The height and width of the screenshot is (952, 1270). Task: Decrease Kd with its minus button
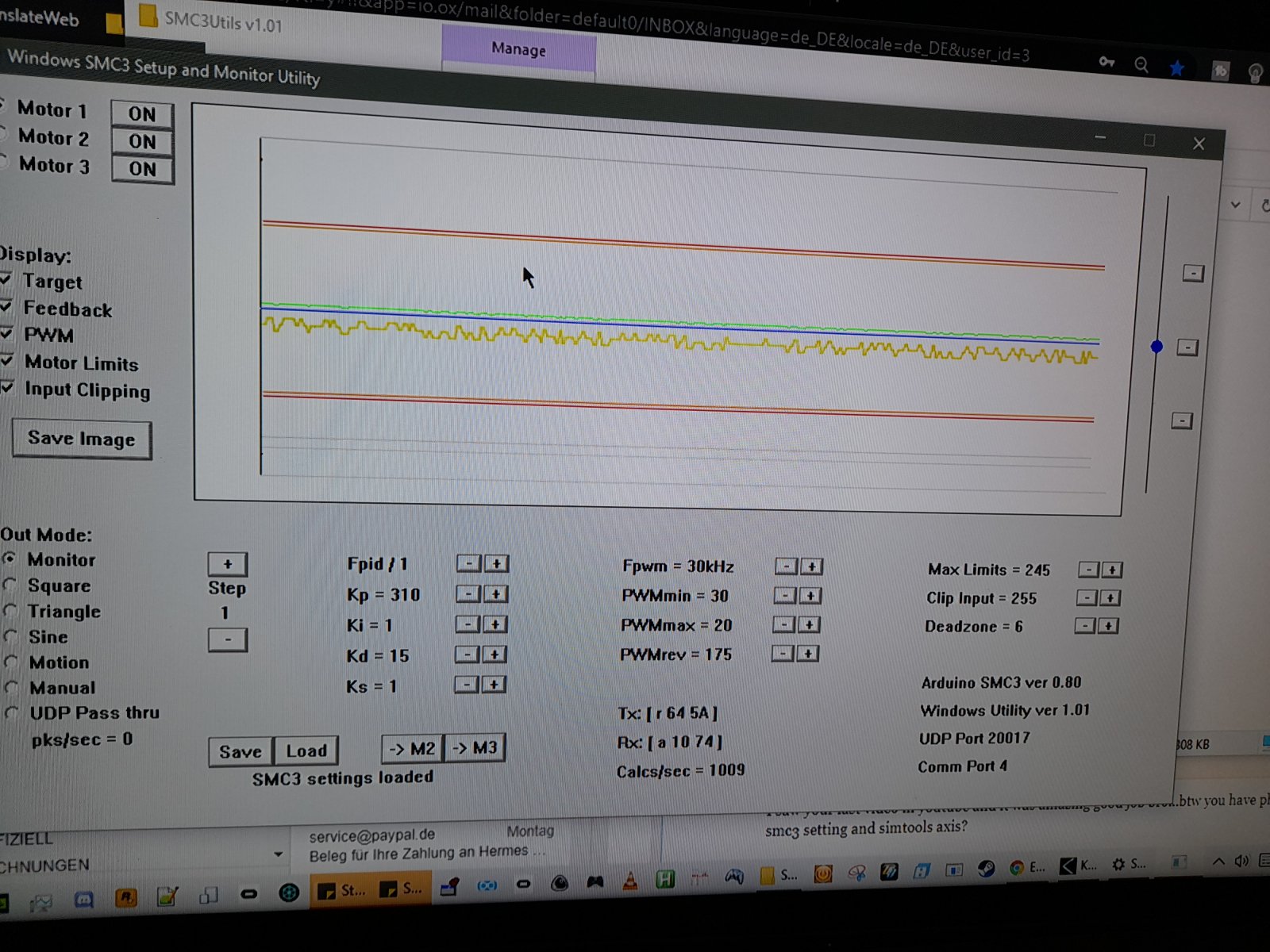point(467,654)
